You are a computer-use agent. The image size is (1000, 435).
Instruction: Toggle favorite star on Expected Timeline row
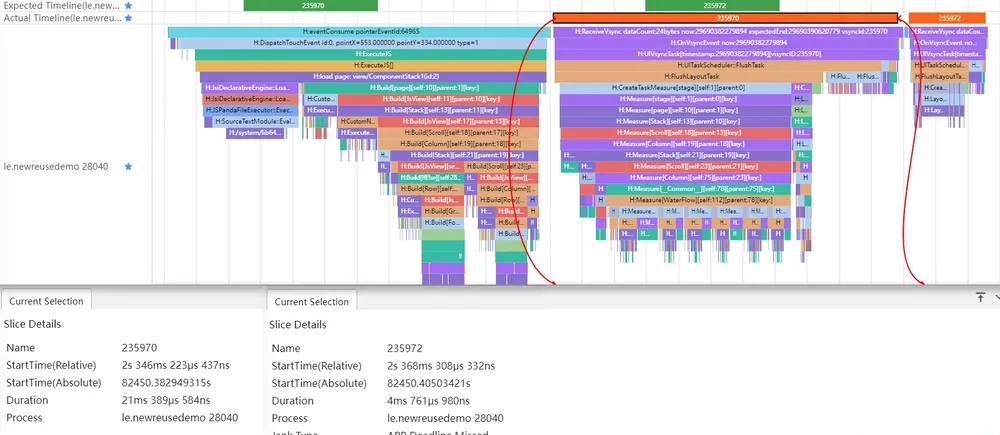[128, 5]
